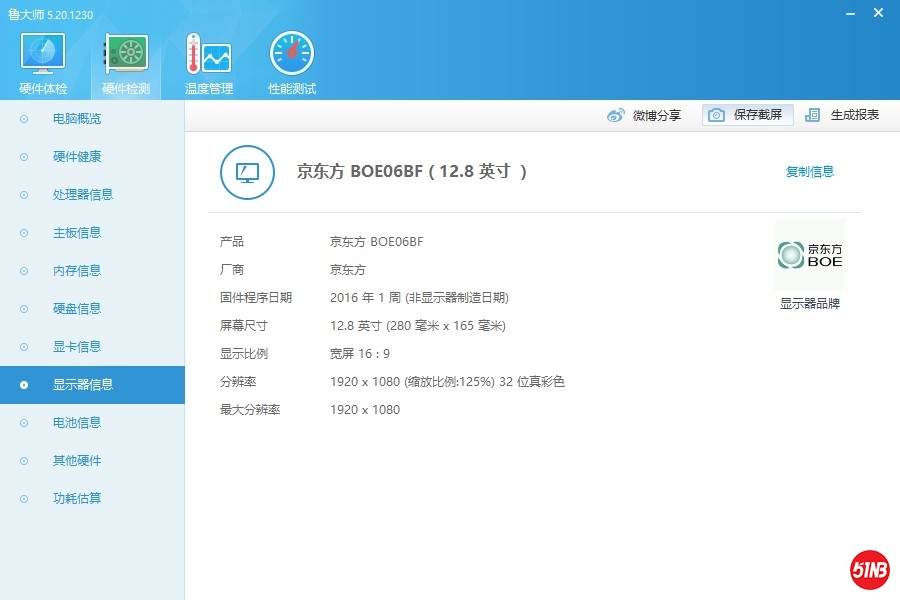Open the 硬件体检 hardware checkup icon
Viewport: 900px width, 600px height.
point(43,53)
